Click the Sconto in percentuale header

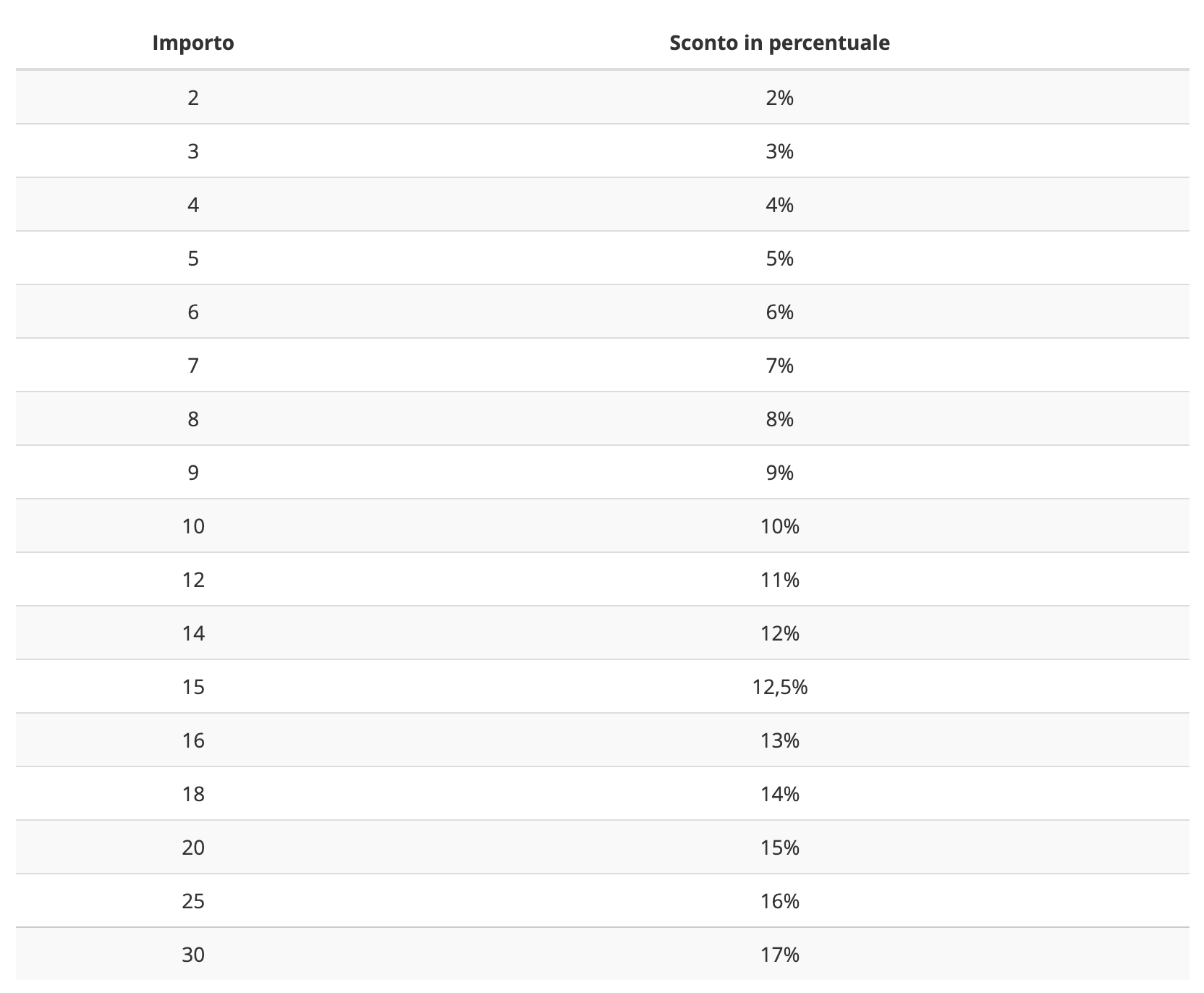pos(779,43)
